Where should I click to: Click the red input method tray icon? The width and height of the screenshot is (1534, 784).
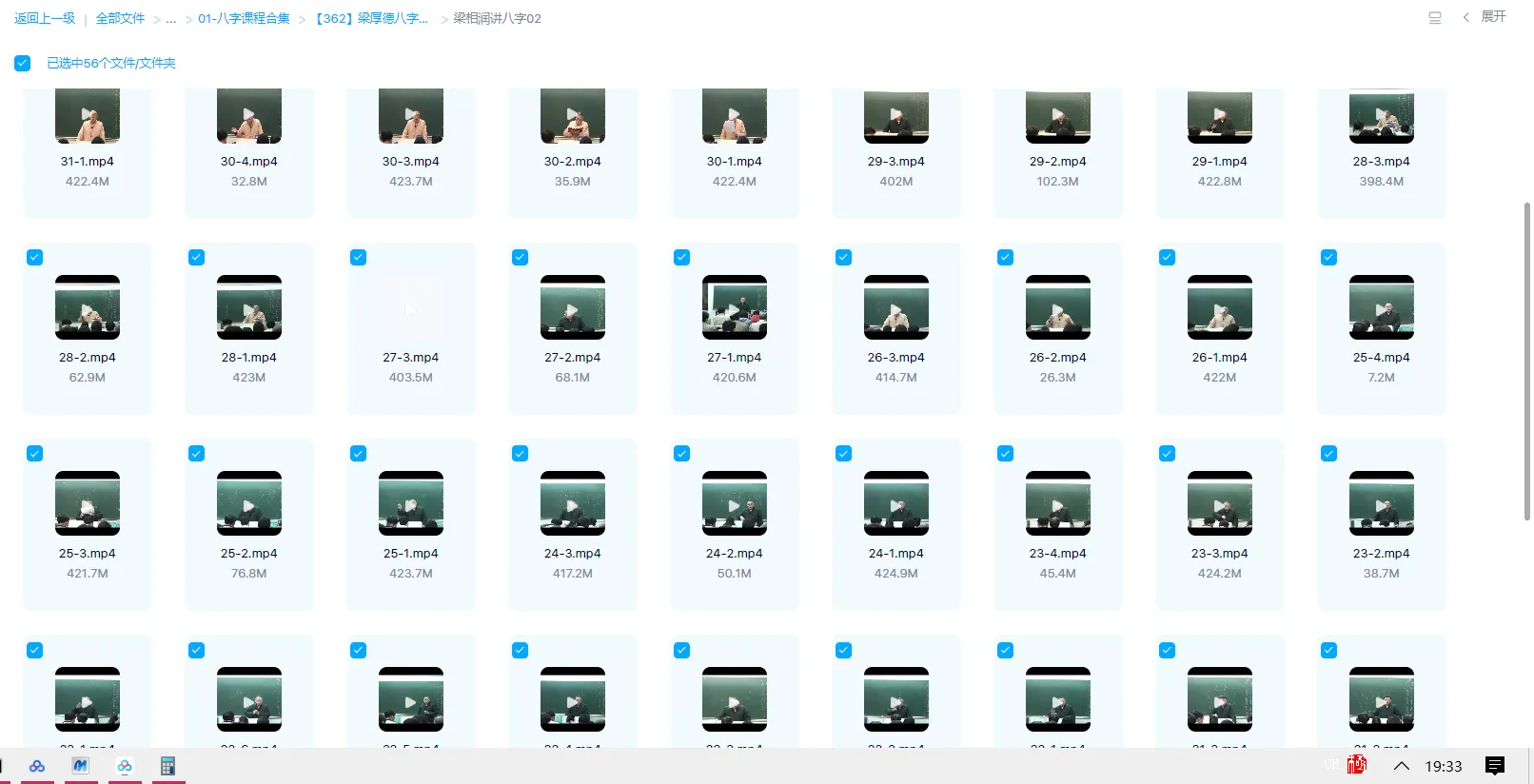click(1357, 765)
